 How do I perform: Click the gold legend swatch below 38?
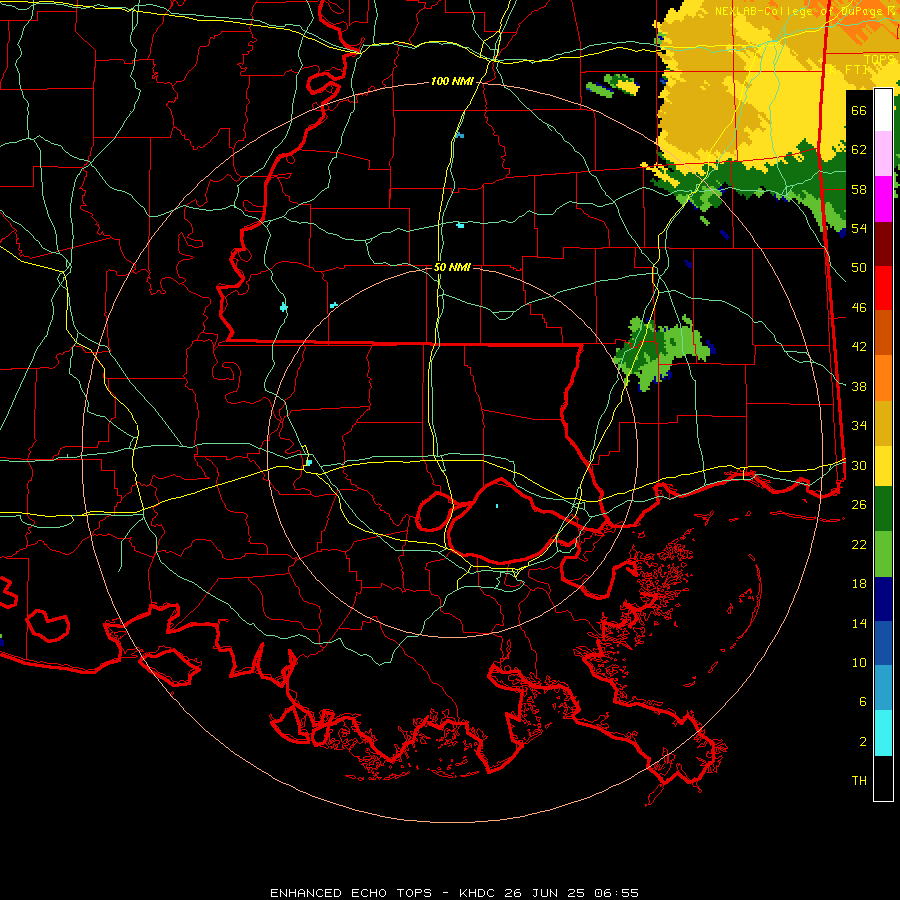pyautogui.click(x=883, y=423)
